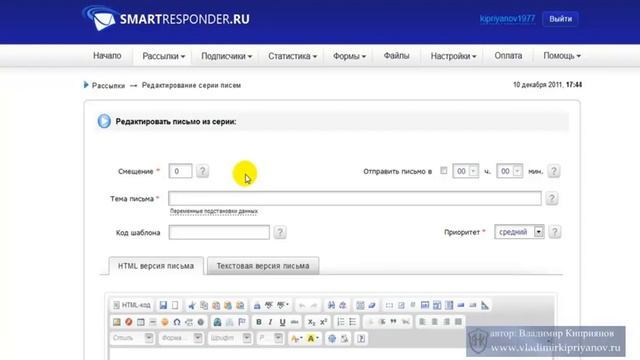The width and height of the screenshot is (640, 360).
Task: Toggle Bold formatting
Action: (x=259, y=322)
